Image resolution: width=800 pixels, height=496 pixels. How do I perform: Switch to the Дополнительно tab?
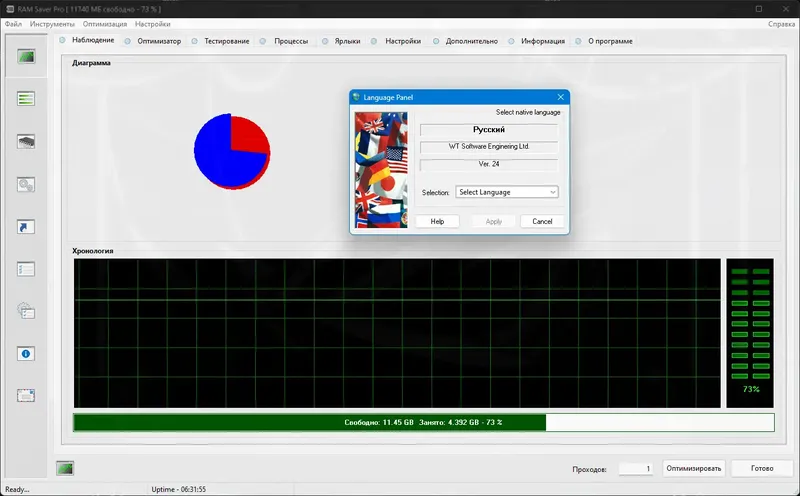471,41
